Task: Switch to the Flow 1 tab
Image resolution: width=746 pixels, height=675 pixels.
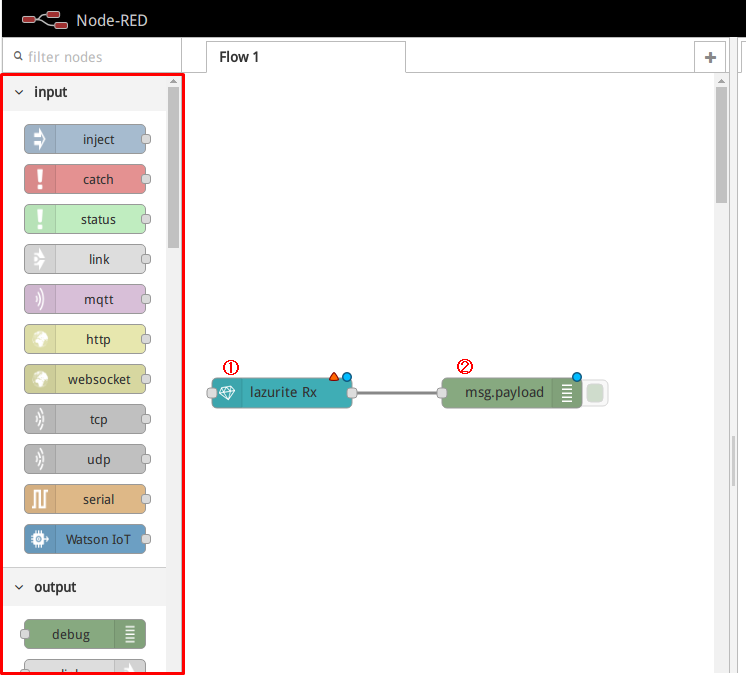Action: point(306,57)
